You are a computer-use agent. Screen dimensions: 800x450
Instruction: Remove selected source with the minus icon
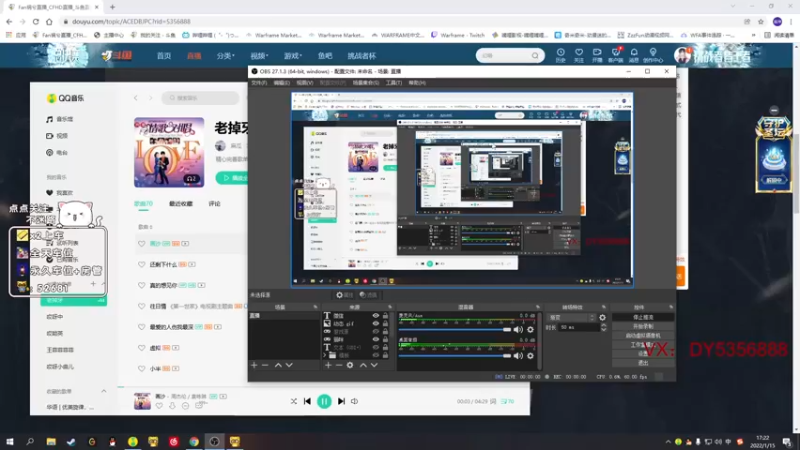coord(339,365)
